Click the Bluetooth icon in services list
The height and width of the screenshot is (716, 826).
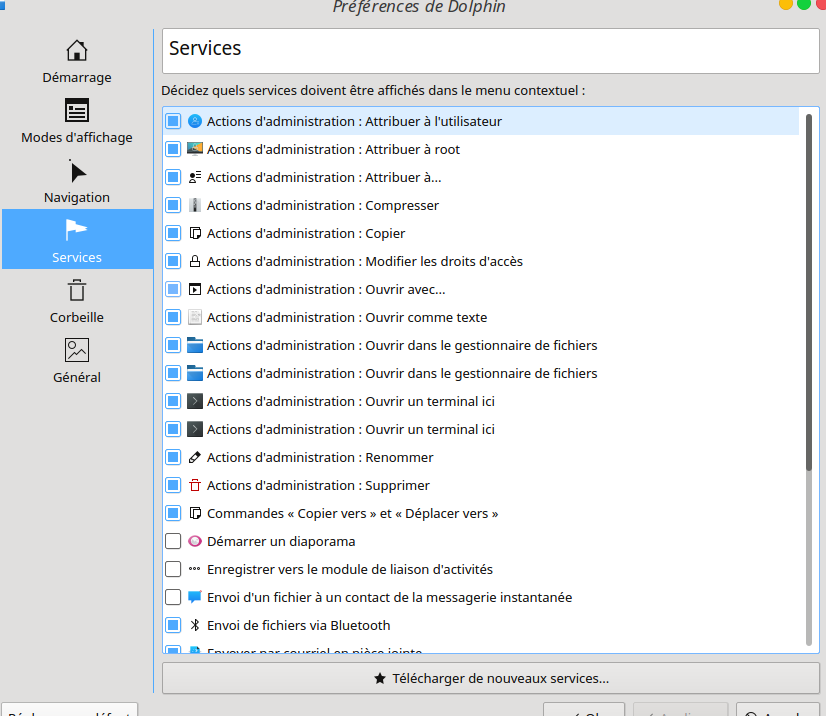[195, 625]
